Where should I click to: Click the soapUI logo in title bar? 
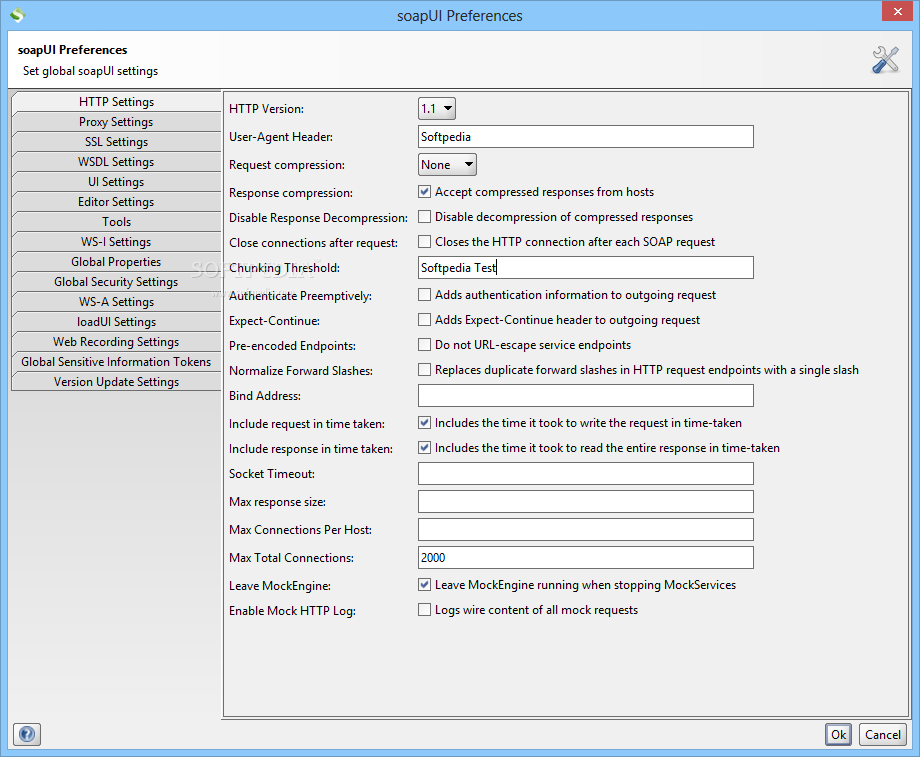pos(18,15)
